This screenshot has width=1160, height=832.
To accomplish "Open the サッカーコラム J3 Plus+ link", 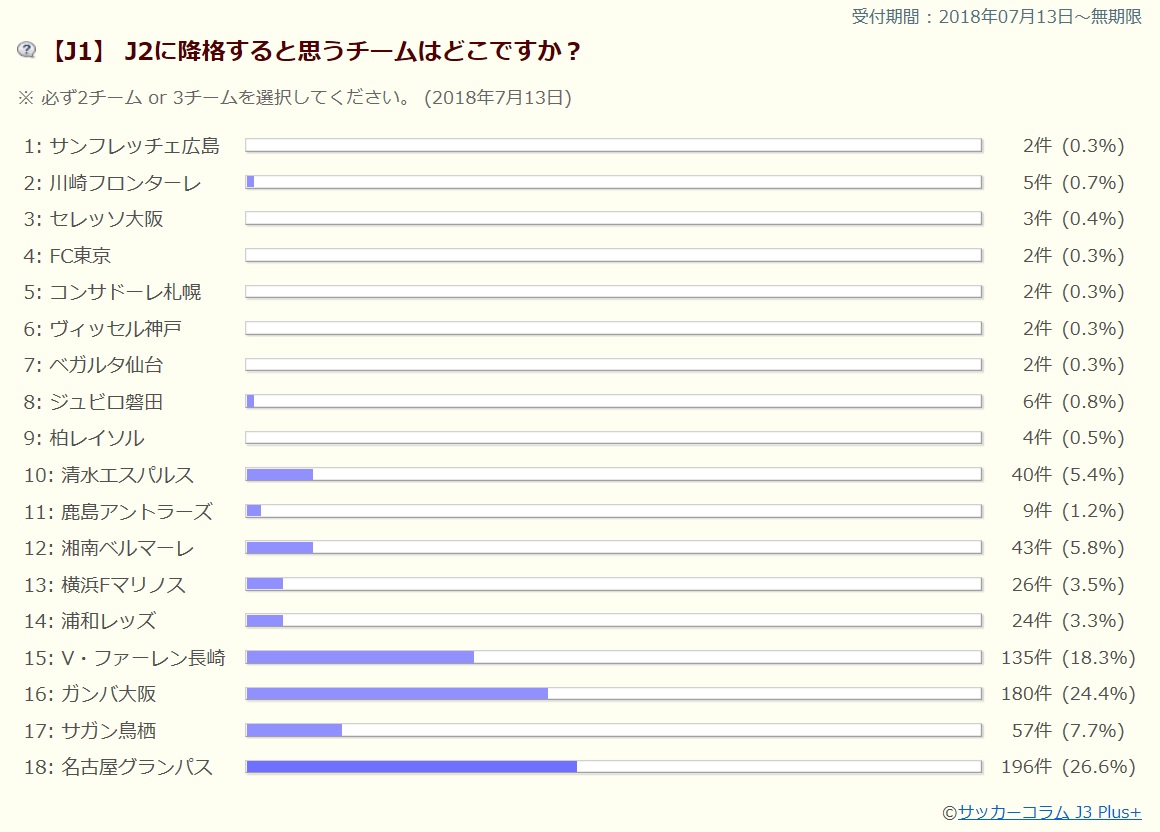I will [x=1049, y=812].
